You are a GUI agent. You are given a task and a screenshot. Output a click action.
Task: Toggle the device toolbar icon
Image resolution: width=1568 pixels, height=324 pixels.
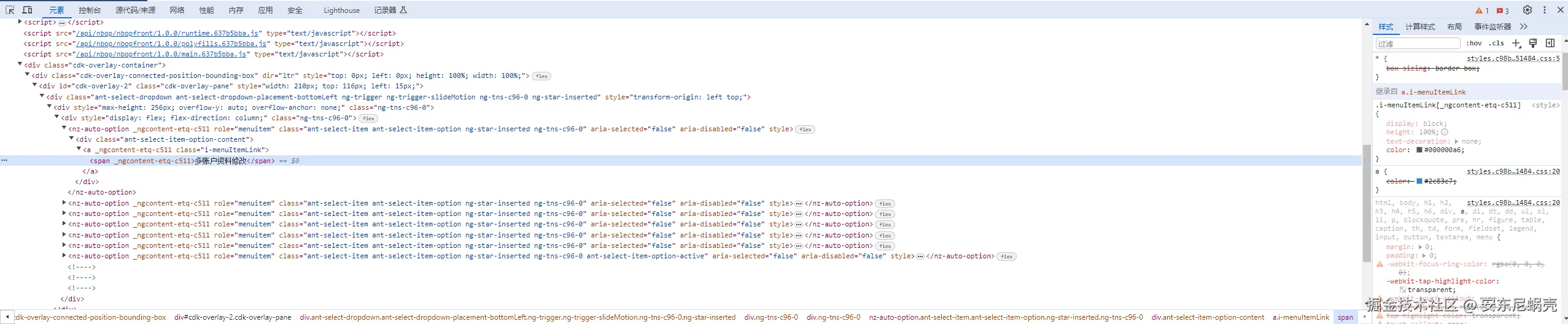pyautogui.click(x=28, y=10)
